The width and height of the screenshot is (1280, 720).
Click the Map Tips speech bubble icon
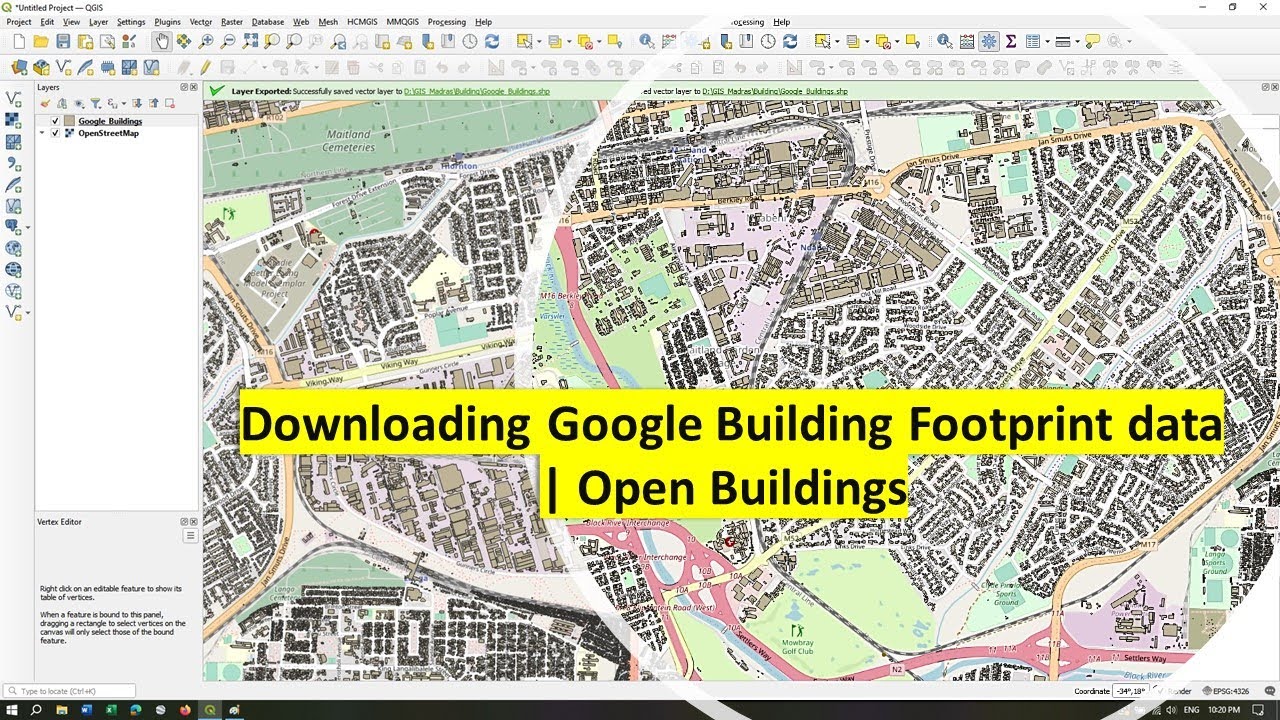1092,41
